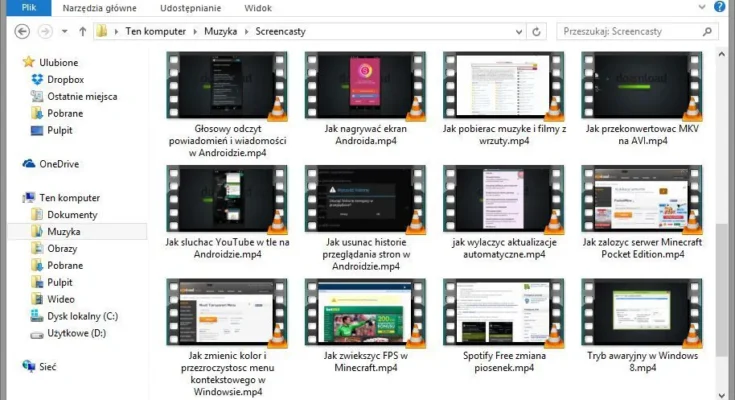This screenshot has width=735, height=400.
Task: Open Help with the question mark icon
Action: 720,7
